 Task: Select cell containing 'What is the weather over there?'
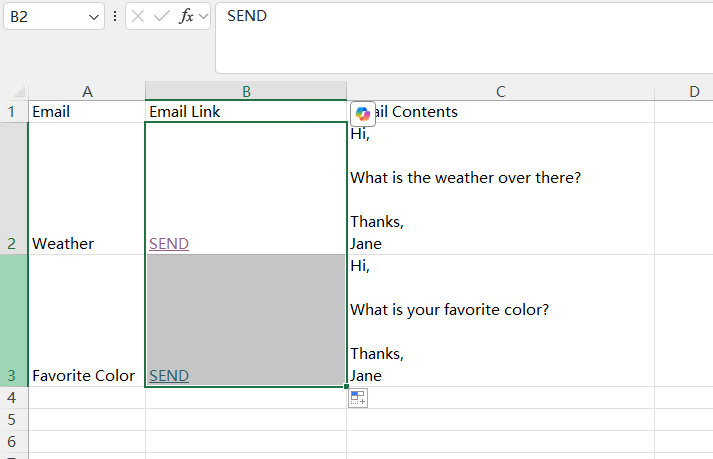[x=501, y=188]
